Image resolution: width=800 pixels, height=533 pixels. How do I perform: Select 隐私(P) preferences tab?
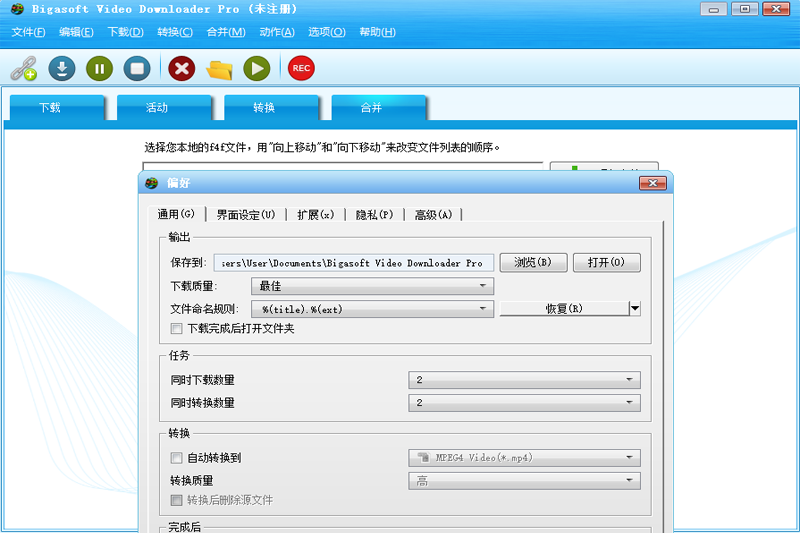374,215
